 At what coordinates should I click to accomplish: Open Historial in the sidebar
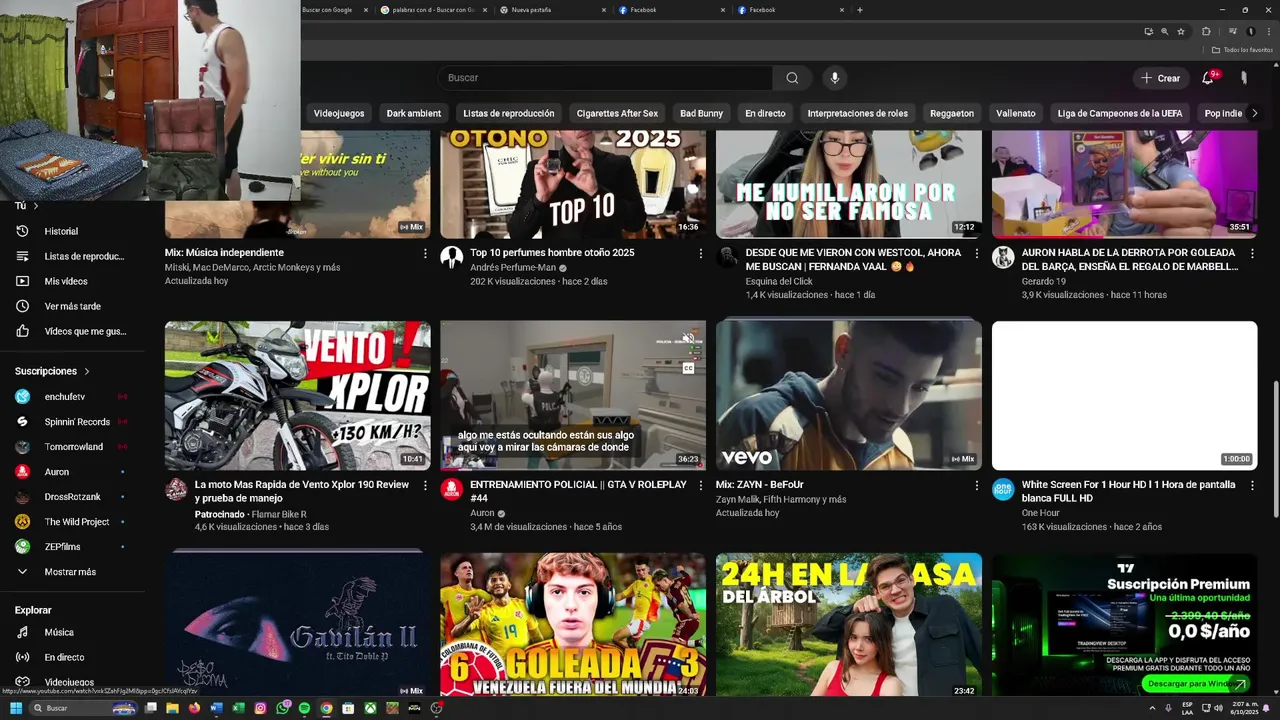tap(72, 231)
